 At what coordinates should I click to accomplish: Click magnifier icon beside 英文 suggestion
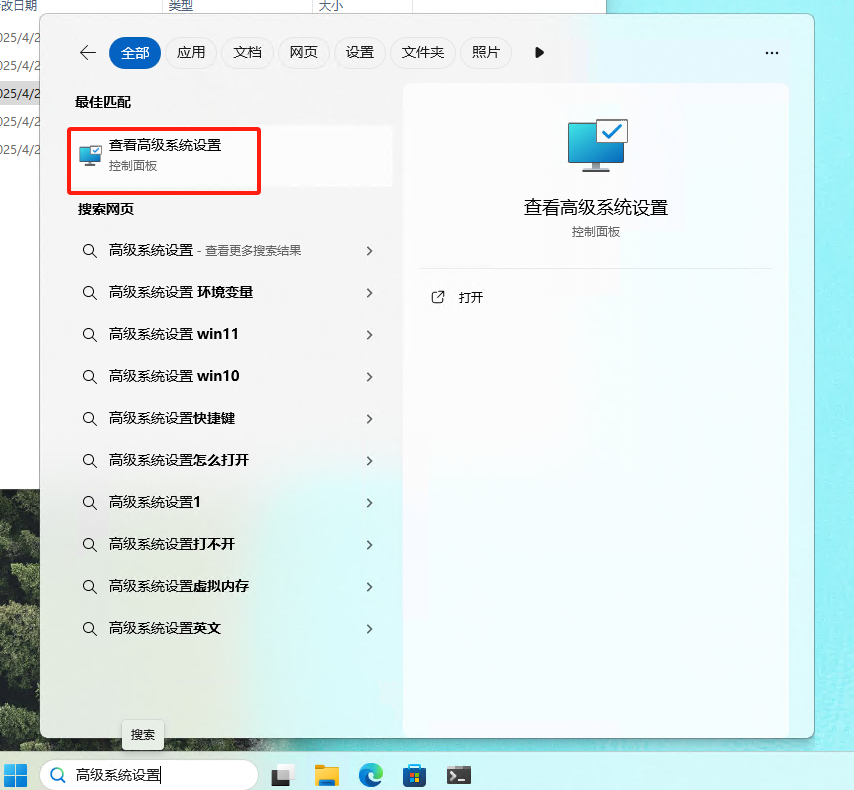(89, 629)
